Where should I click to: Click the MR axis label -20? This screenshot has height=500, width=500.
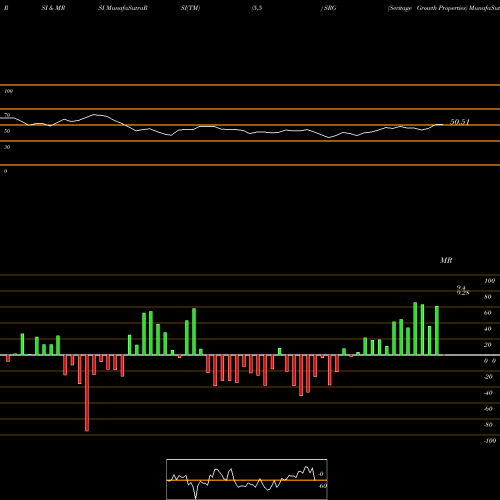(488, 377)
